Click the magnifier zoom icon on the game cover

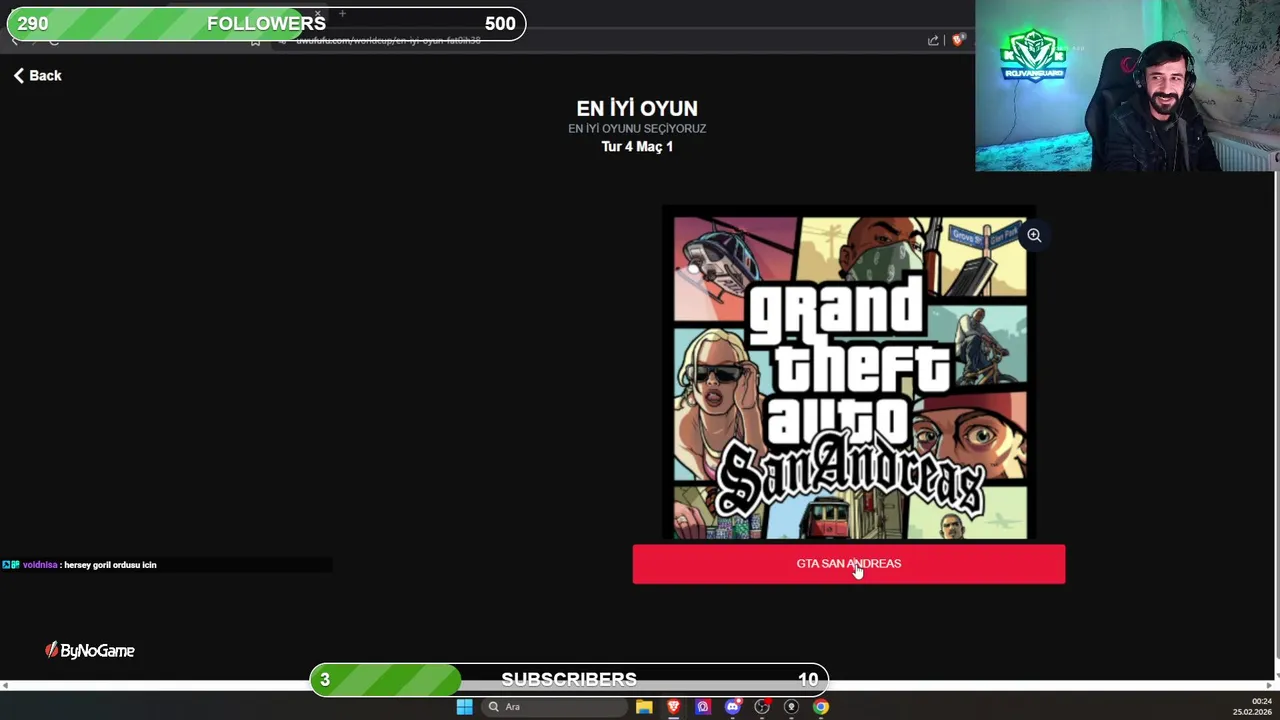tap(1034, 236)
